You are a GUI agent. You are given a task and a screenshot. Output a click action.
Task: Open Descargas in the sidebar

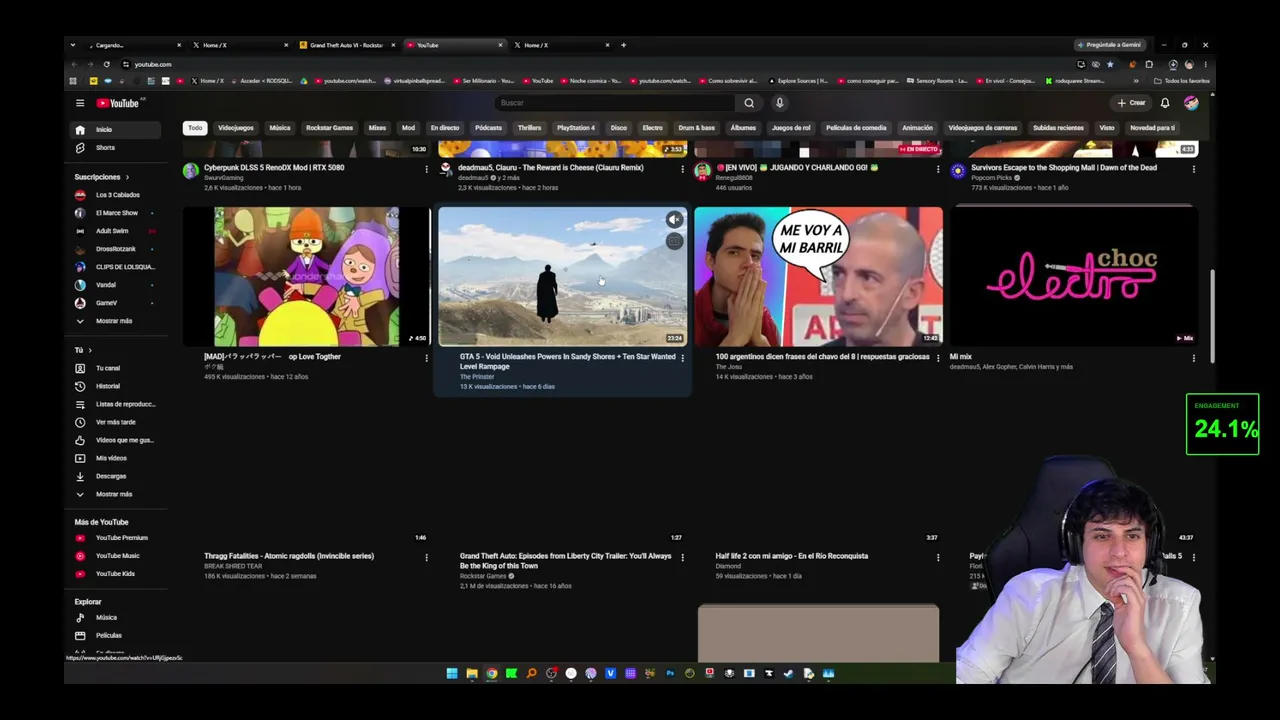pos(116,476)
